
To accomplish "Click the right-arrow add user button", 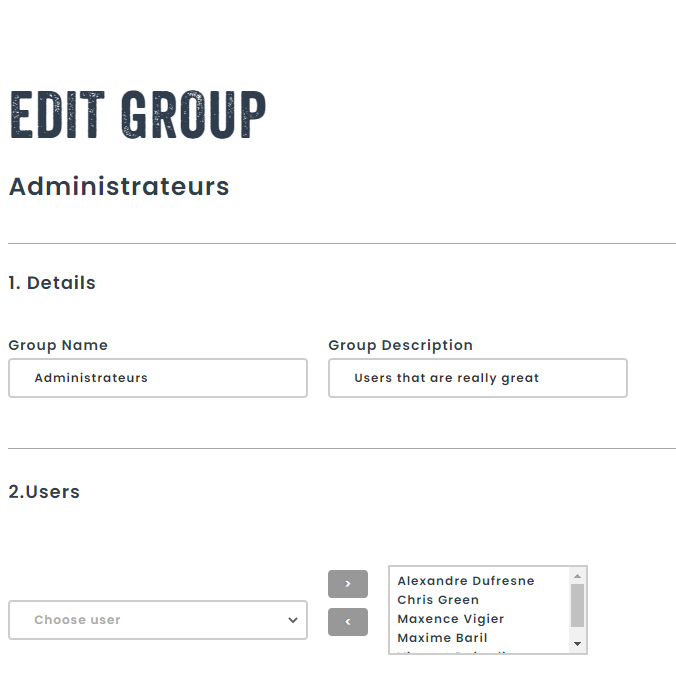I will click(347, 584).
